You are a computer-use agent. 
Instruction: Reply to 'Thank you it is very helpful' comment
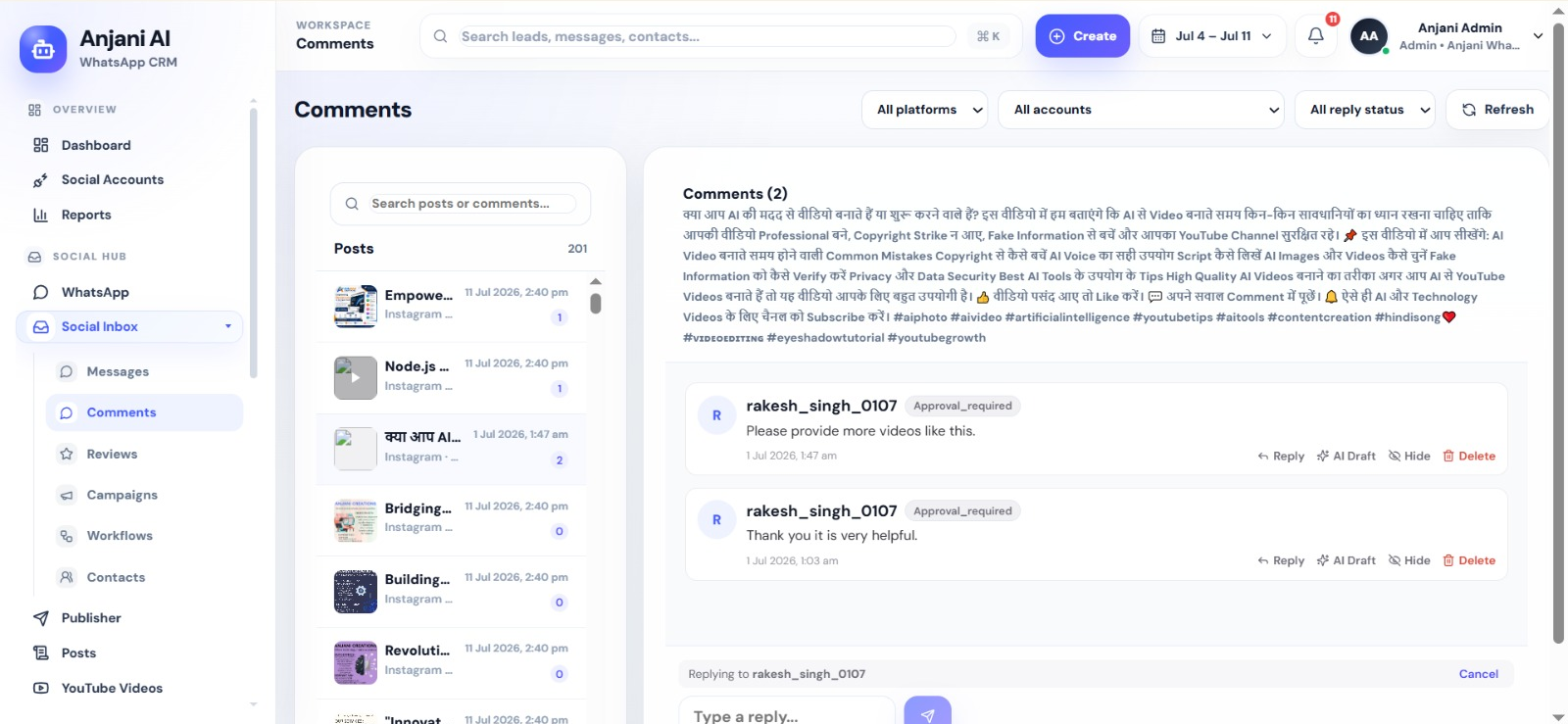click(x=1281, y=561)
